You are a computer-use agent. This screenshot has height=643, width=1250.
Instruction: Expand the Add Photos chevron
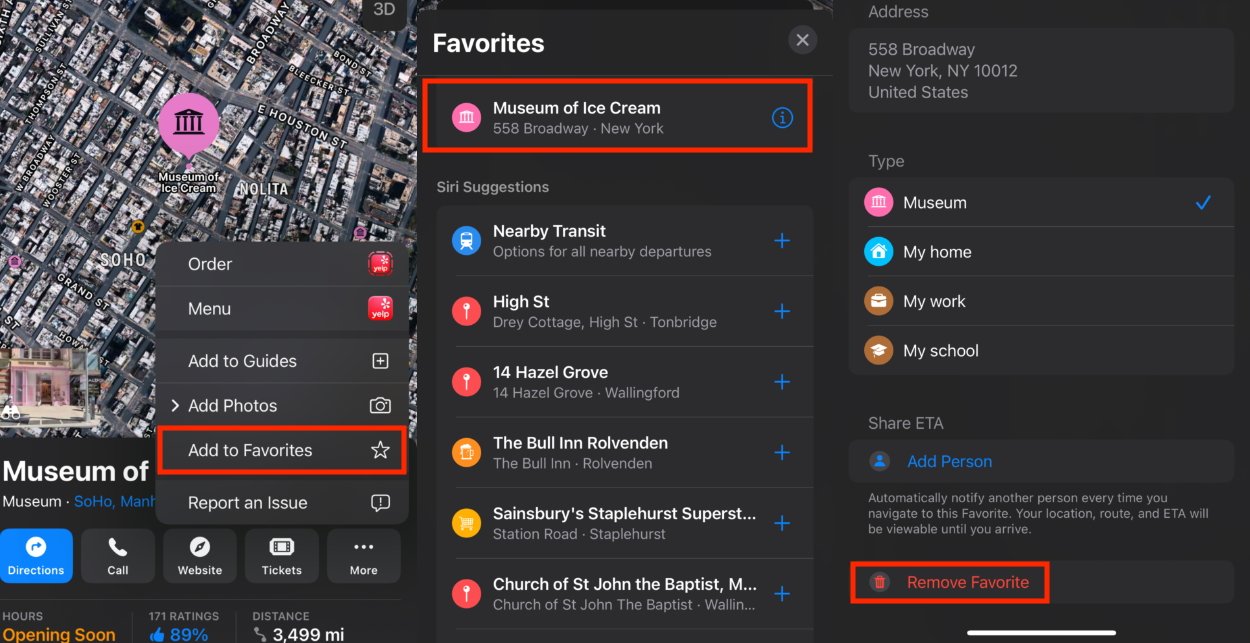tap(175, 405)
